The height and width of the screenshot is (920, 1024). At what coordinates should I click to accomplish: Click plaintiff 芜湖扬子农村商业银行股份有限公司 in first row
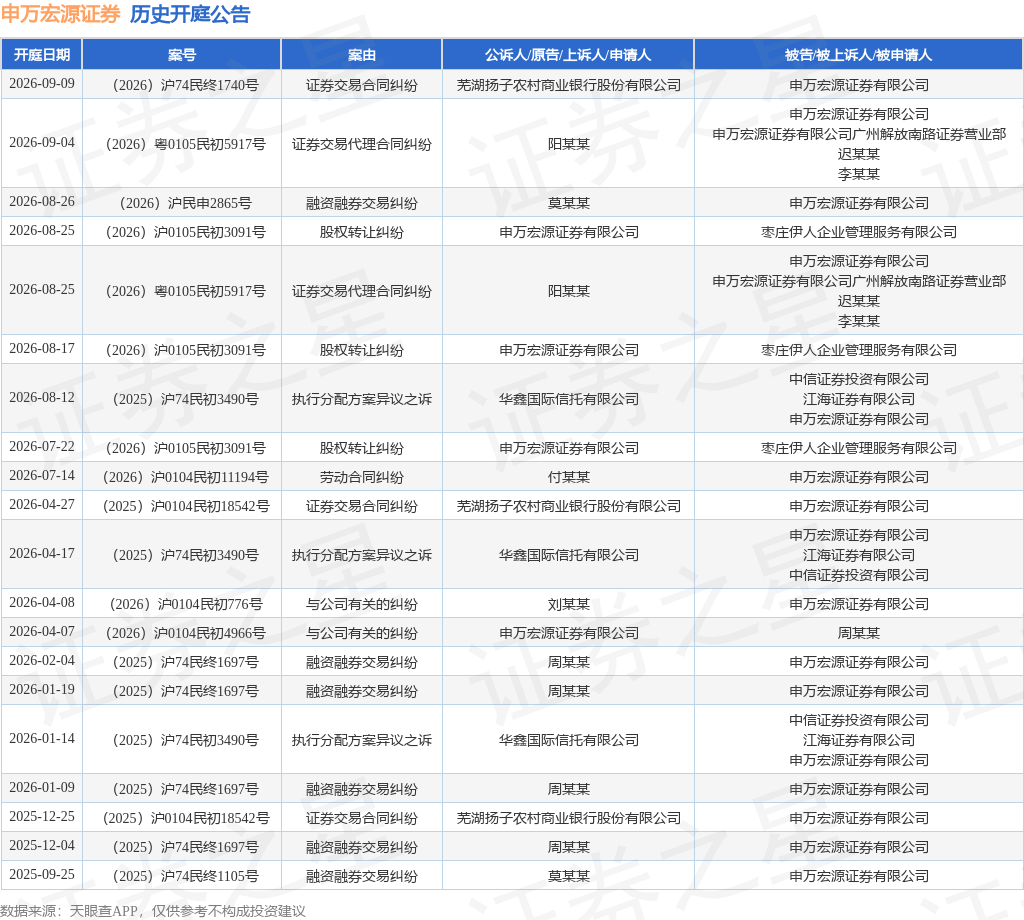[x=568, y=85]
